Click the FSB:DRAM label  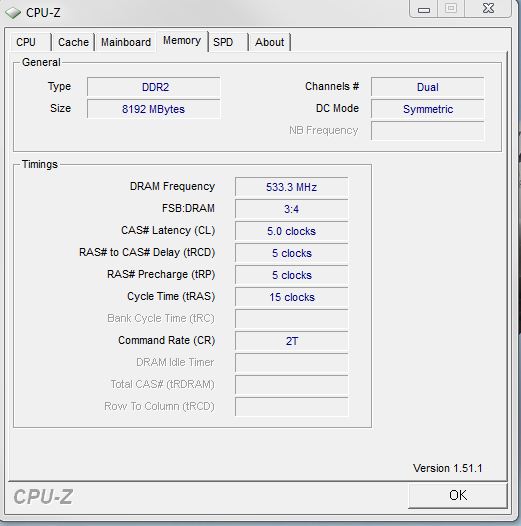[188, 208]
